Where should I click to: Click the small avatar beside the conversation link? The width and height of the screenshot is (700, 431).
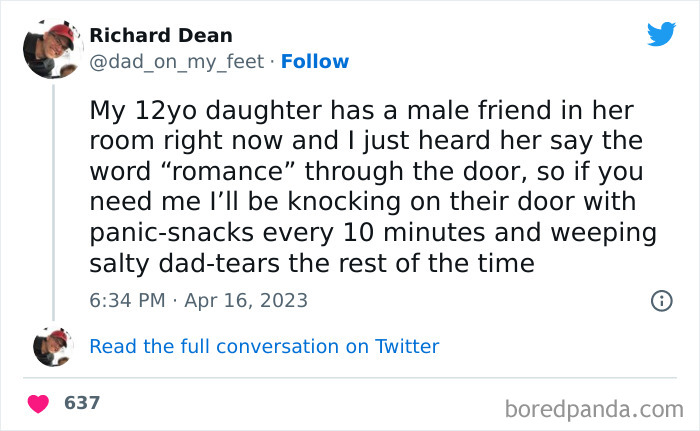[x=53, y=346]
